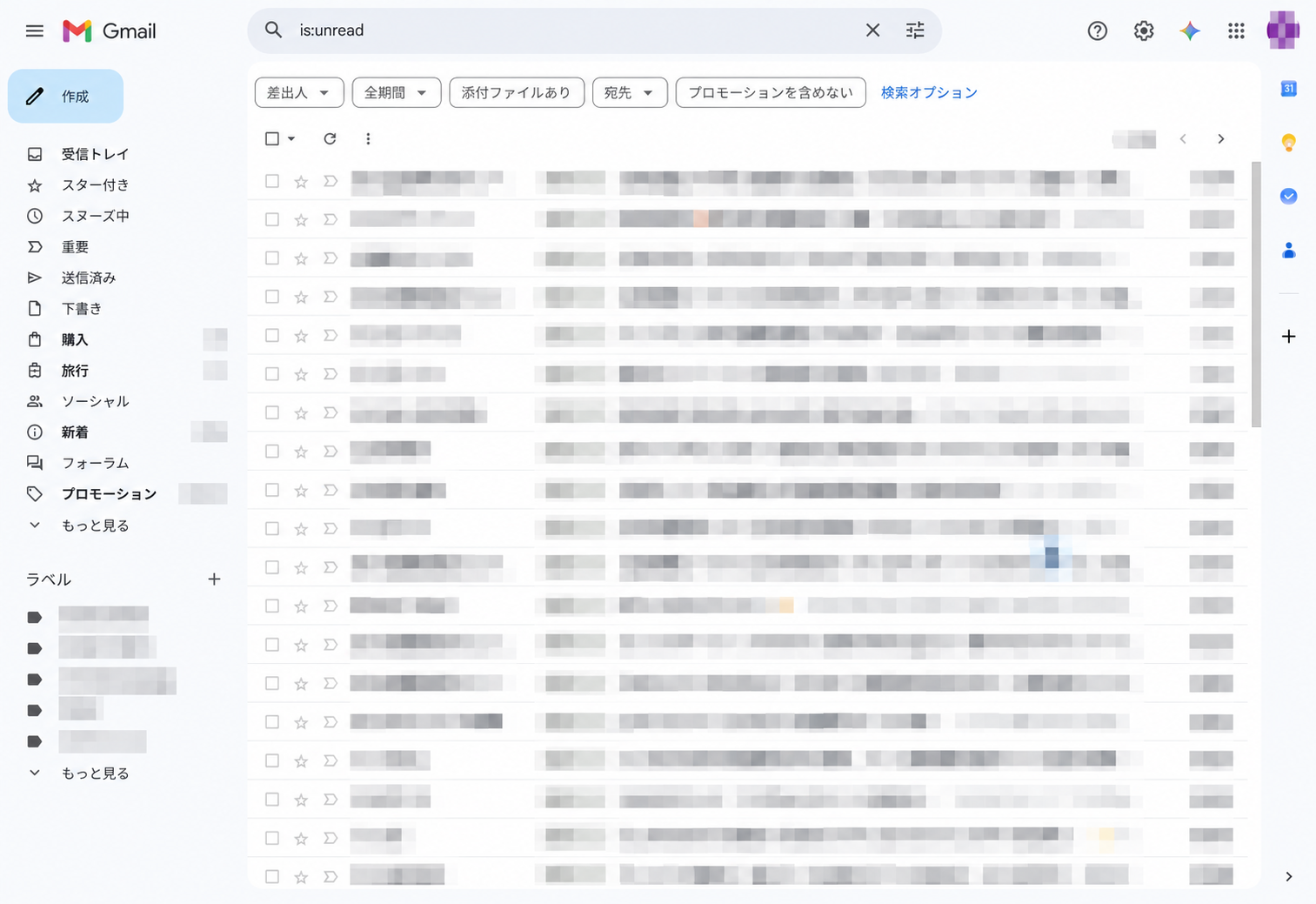Open the 差出人 filter dropdown
This screenshot has width=1316, height=904.
(299, 93)
